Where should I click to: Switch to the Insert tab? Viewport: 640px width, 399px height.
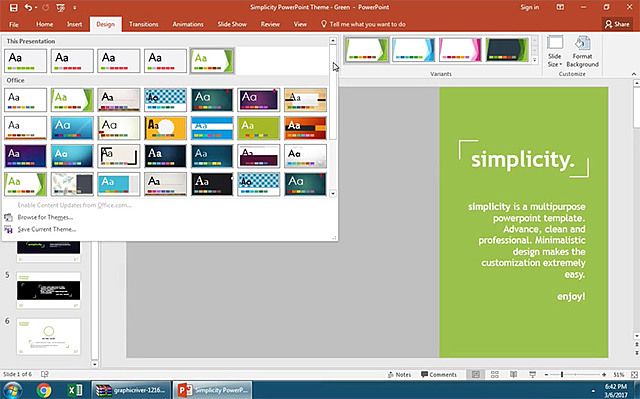pyautogui.click(x=74, y=24)
